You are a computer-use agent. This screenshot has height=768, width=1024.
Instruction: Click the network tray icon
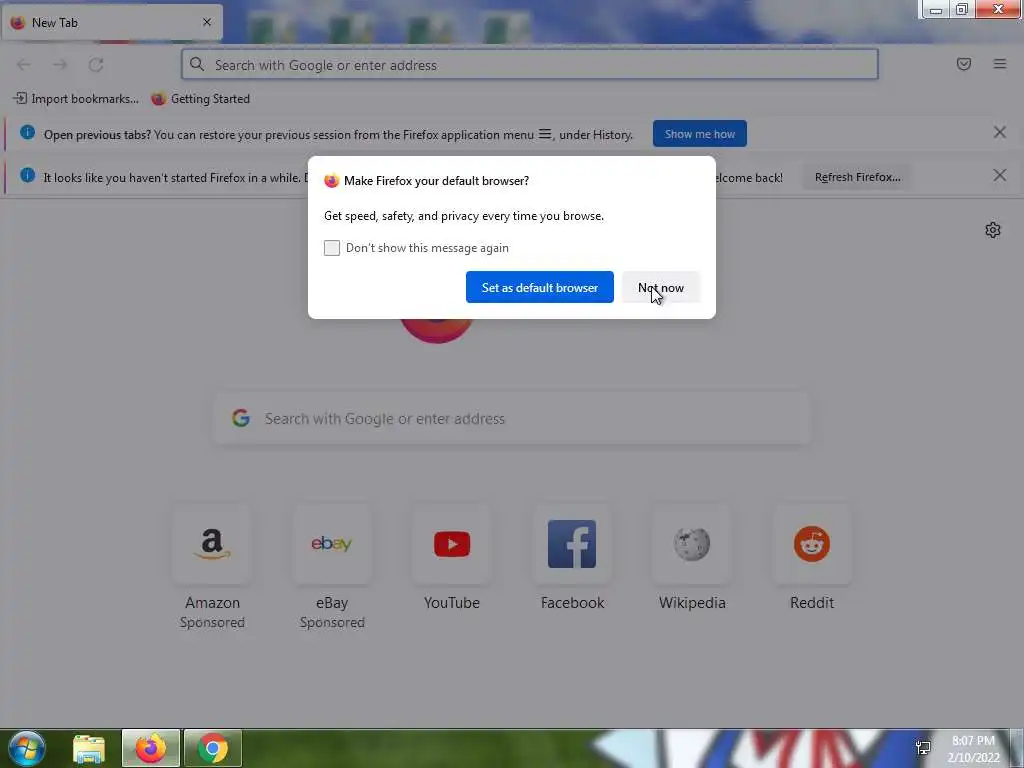923,748
